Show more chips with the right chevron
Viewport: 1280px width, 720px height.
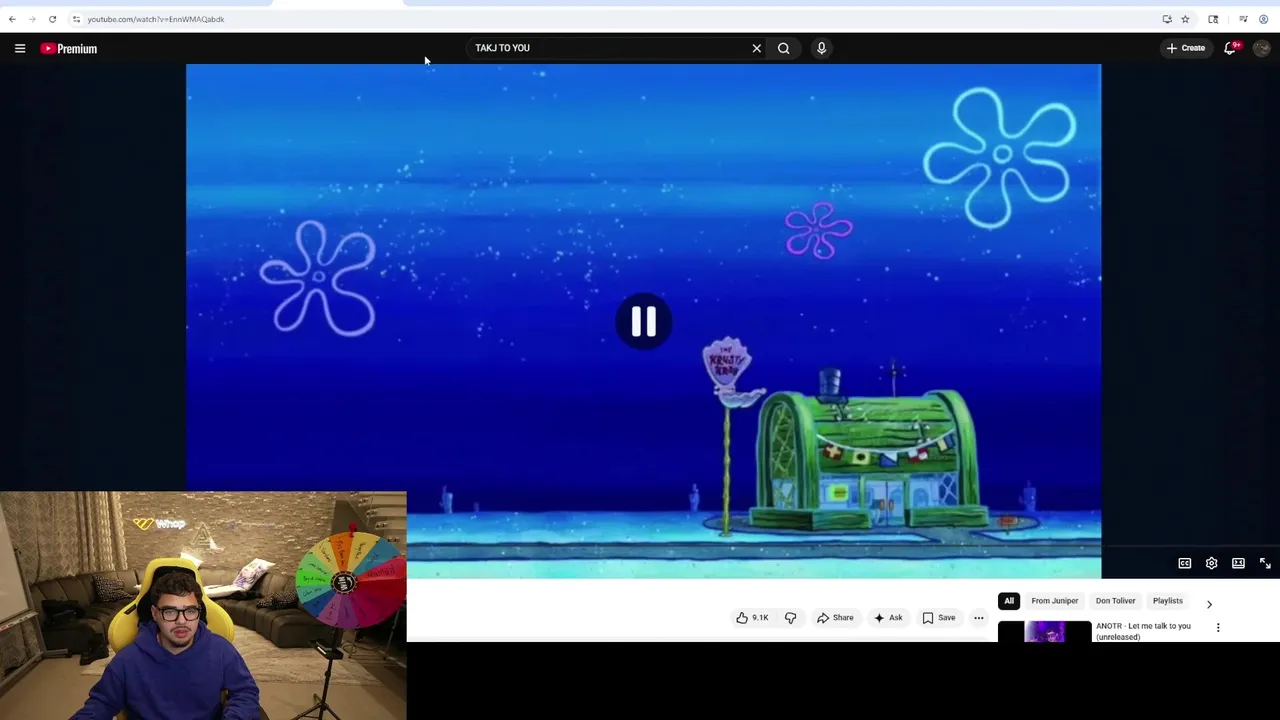point(1209,604)
